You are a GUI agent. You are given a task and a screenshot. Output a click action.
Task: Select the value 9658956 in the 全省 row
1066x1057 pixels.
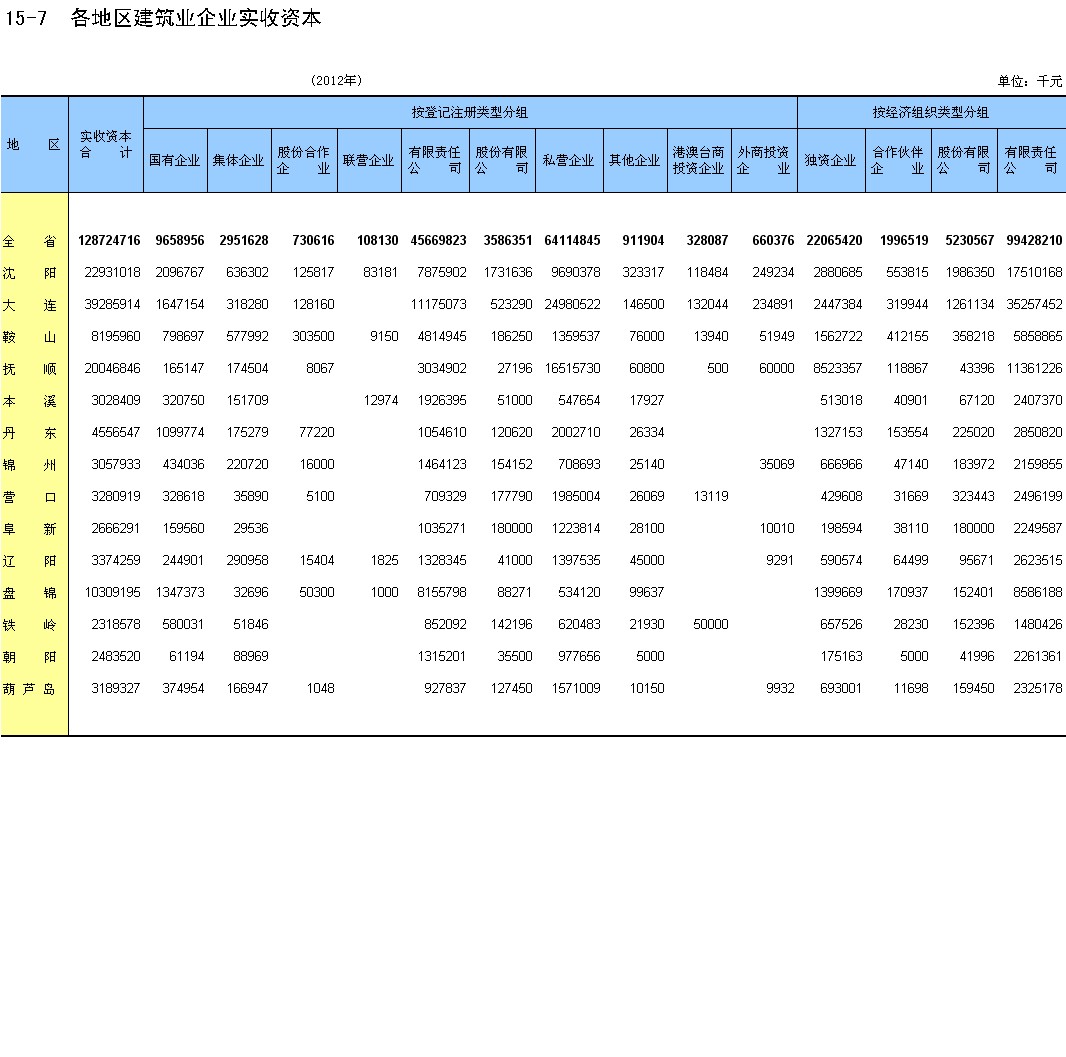point(179,241)
